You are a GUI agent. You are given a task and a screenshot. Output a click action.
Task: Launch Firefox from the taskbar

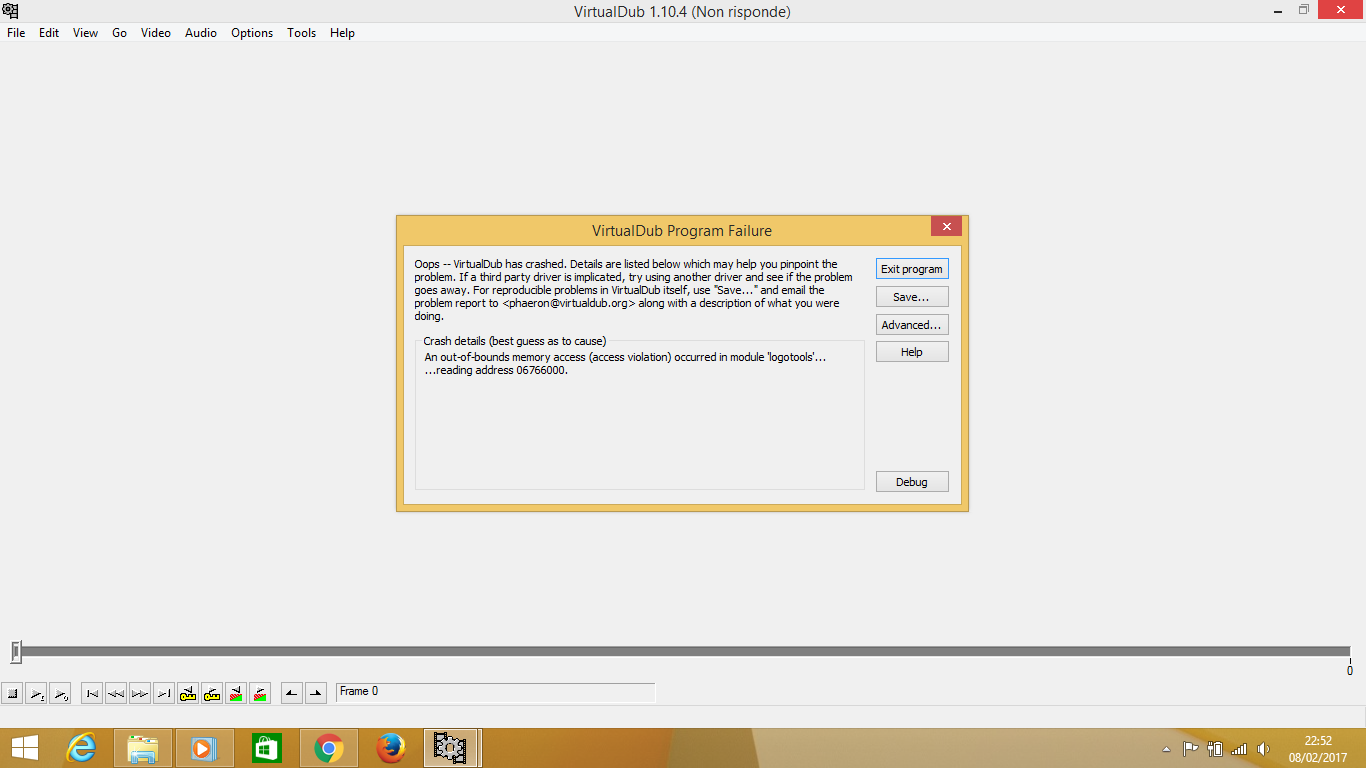(x=391, y=748)
